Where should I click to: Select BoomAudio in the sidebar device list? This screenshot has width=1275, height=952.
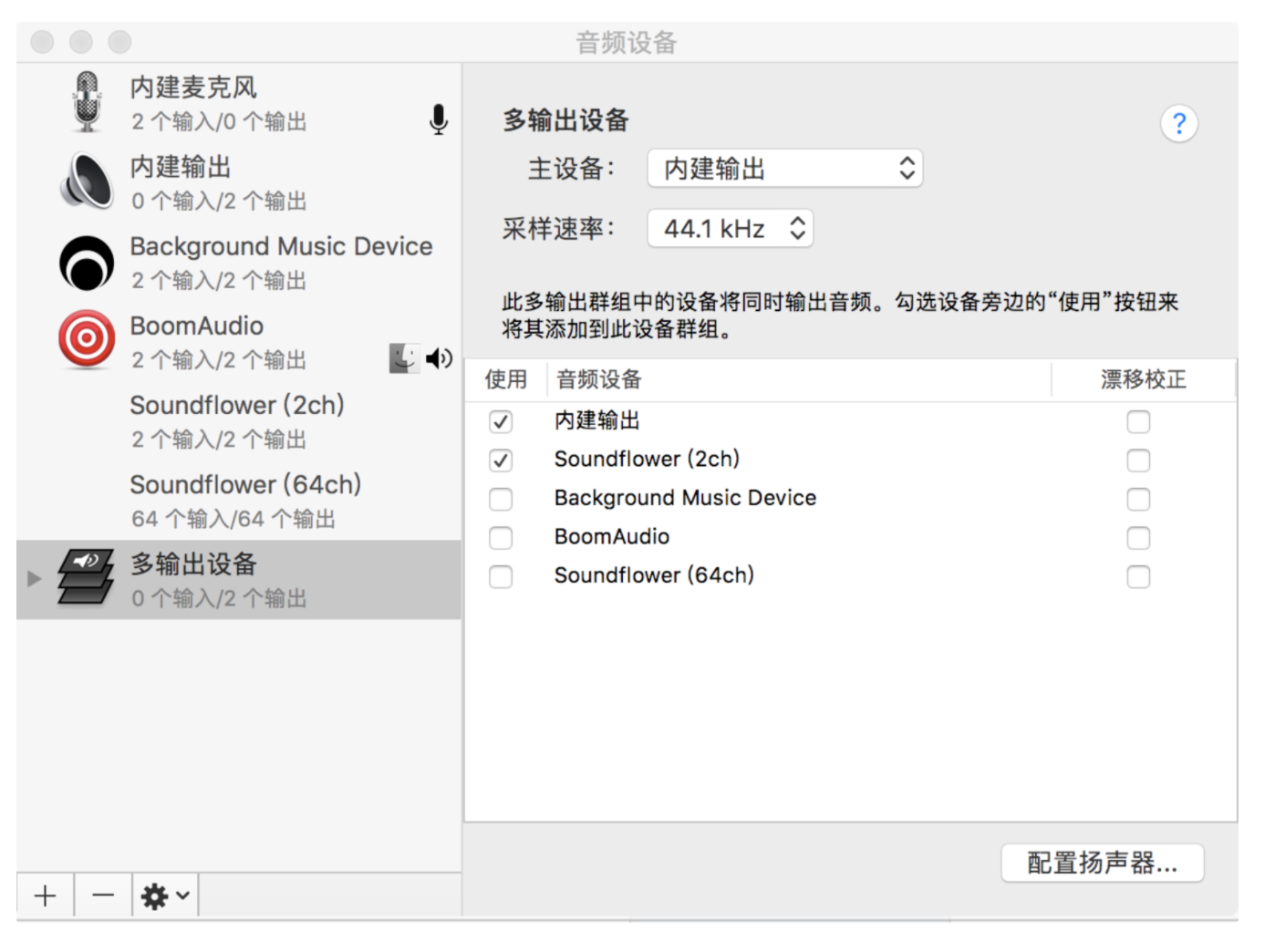[x=239, y=341]
